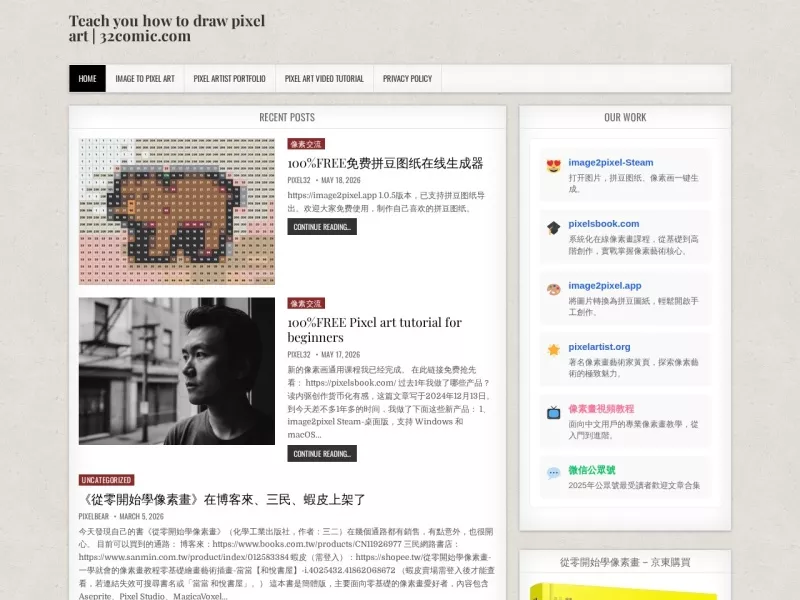The image size is (800, 600).
Task: Open the post titled 100%FREE免费拼豆图纸在线生成器
Action: point(385,163)
